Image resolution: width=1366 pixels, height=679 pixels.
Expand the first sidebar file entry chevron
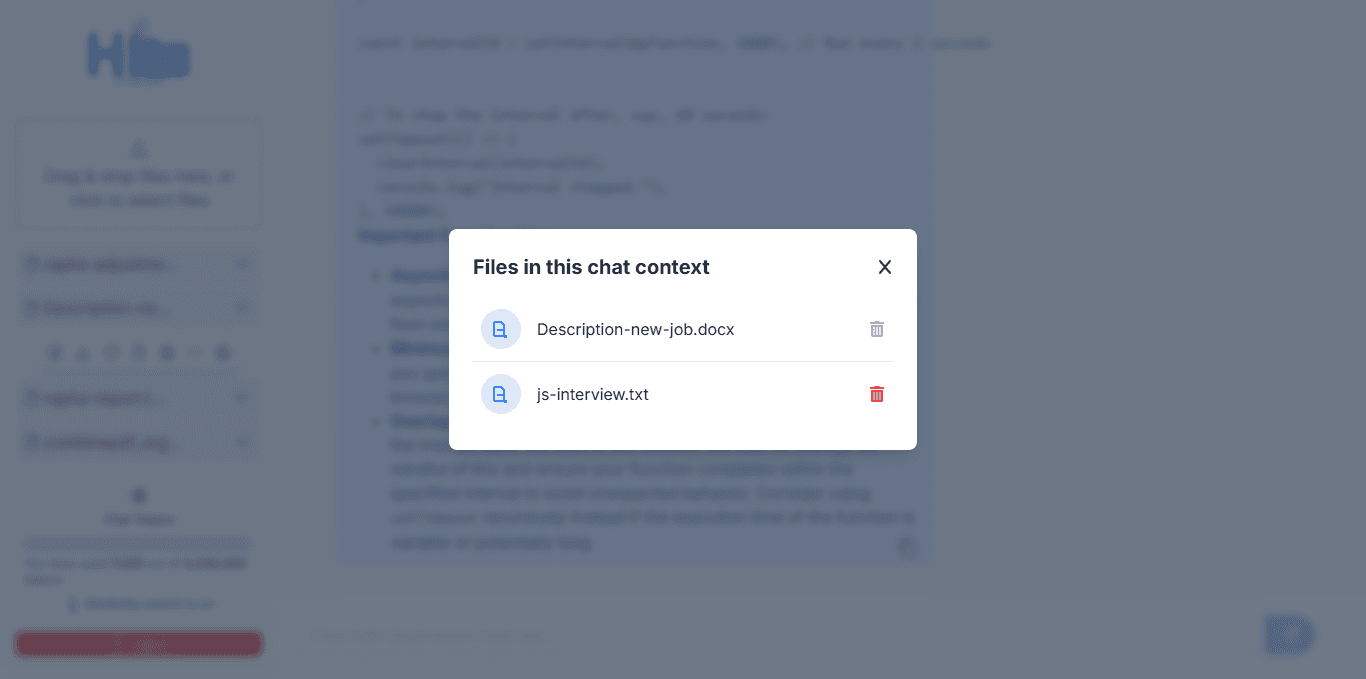click(241, 264)
